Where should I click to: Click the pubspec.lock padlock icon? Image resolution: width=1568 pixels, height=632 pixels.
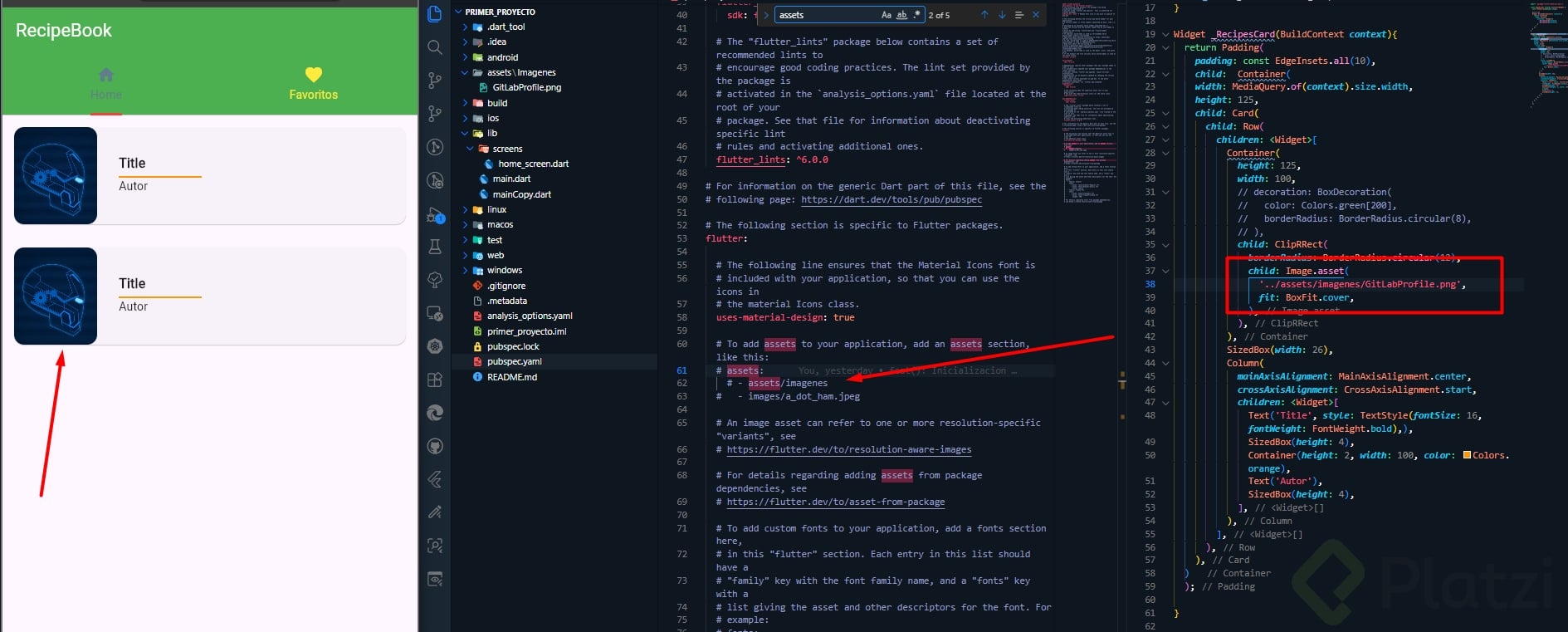coord(477,346)
